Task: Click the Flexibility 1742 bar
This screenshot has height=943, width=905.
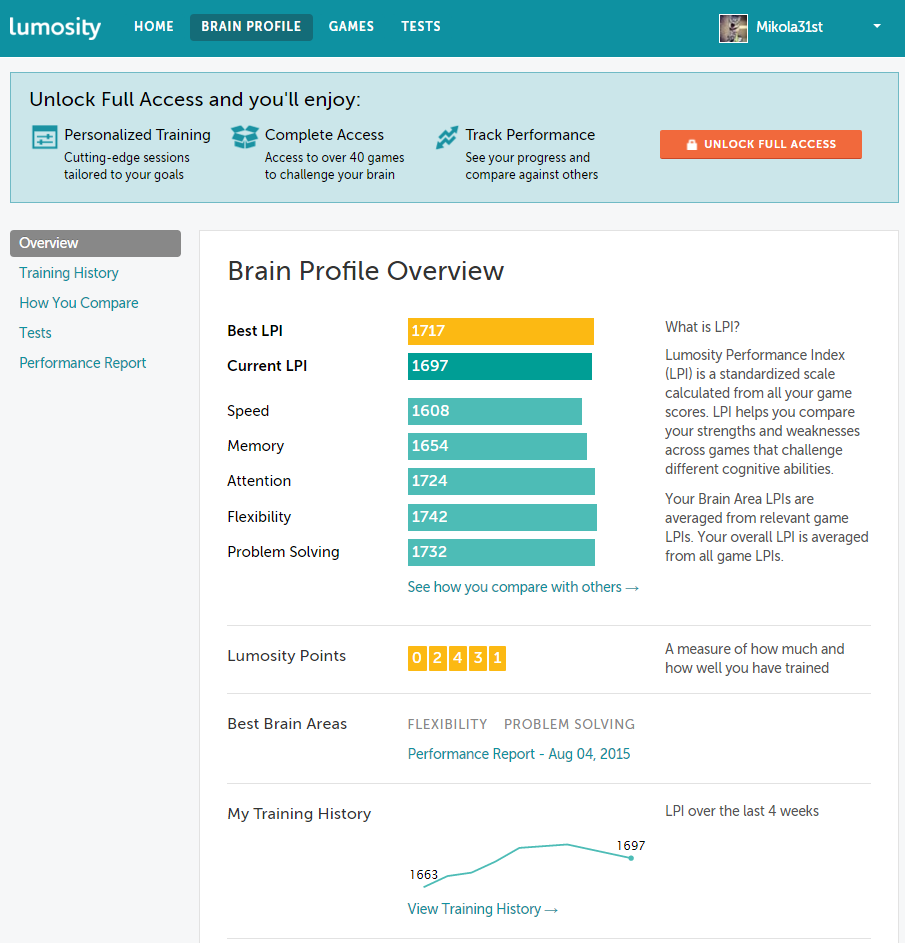Action: point(502,517)
